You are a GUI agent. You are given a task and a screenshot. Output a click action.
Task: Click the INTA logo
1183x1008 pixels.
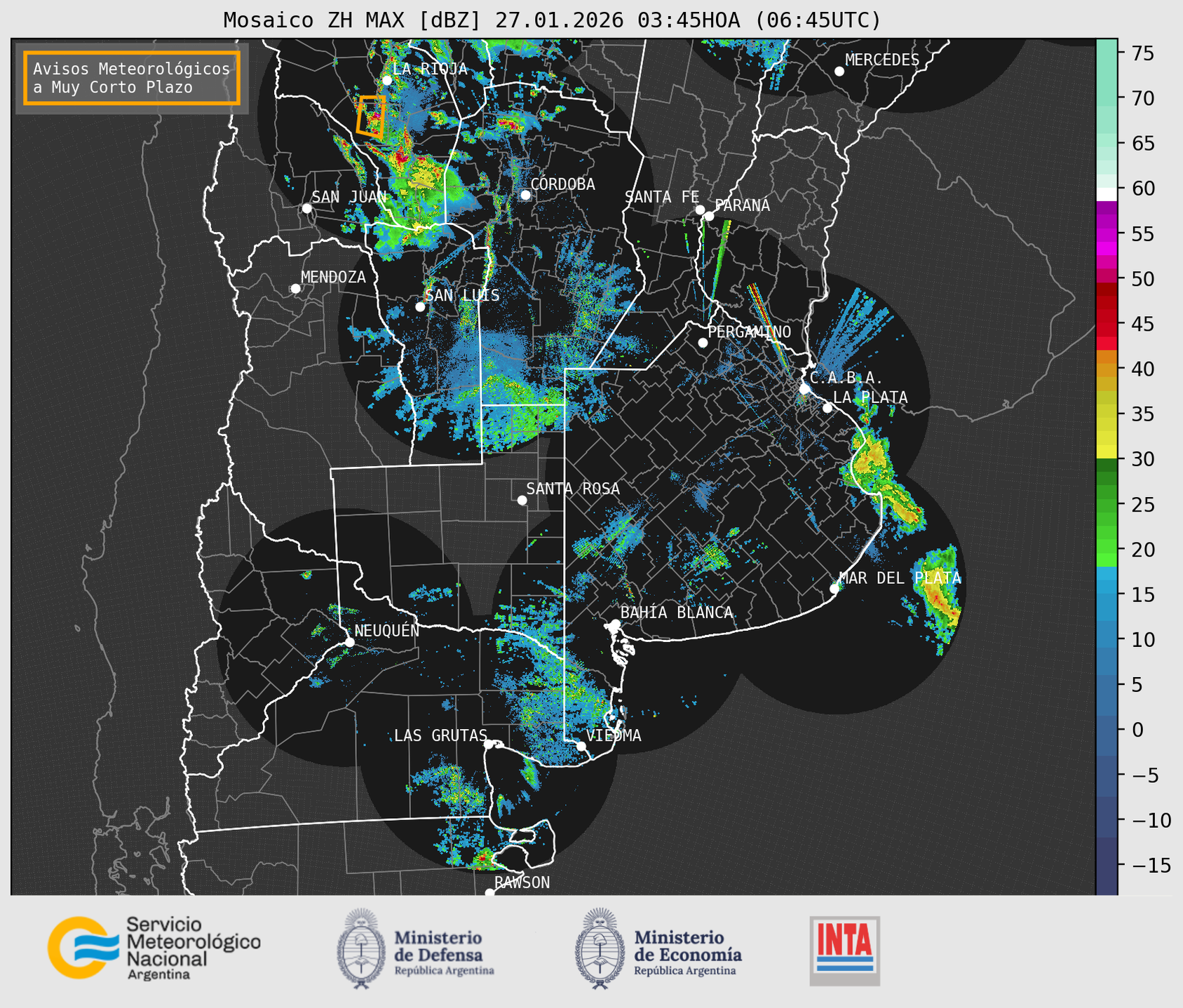tap(844, 951)
